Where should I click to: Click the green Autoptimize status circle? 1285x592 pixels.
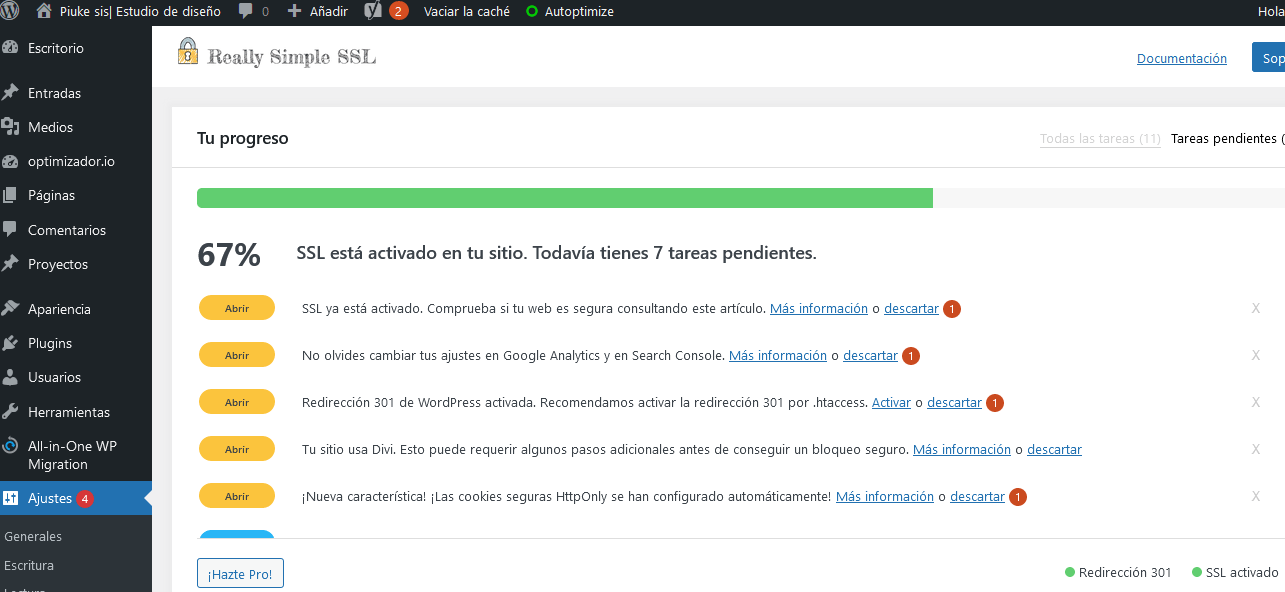pos(531,12)
